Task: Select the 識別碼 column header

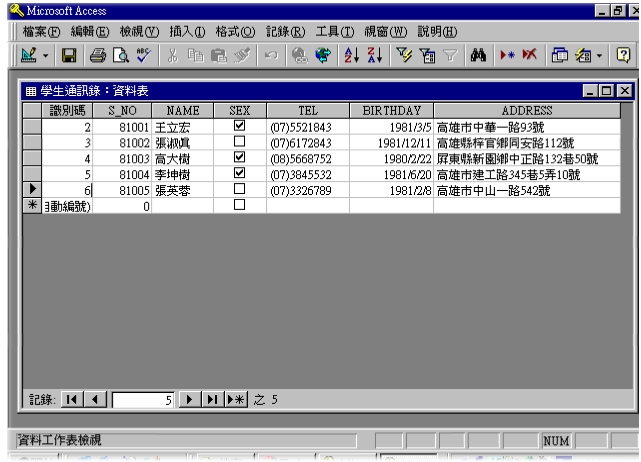Action: tap(67, 110)
